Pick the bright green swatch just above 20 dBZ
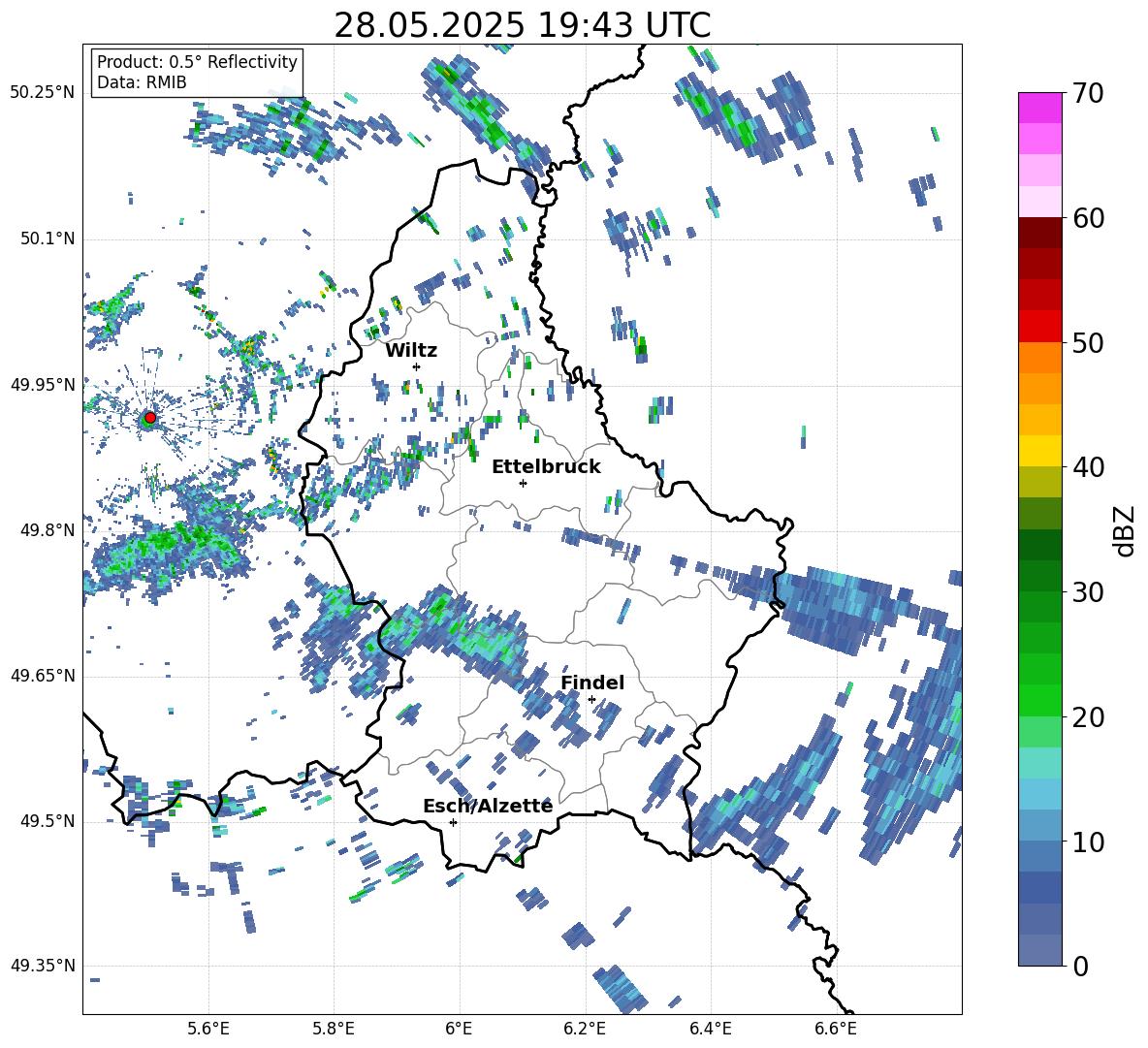This screenshot has width=1148, height=1048. (x=1040, y=700)
